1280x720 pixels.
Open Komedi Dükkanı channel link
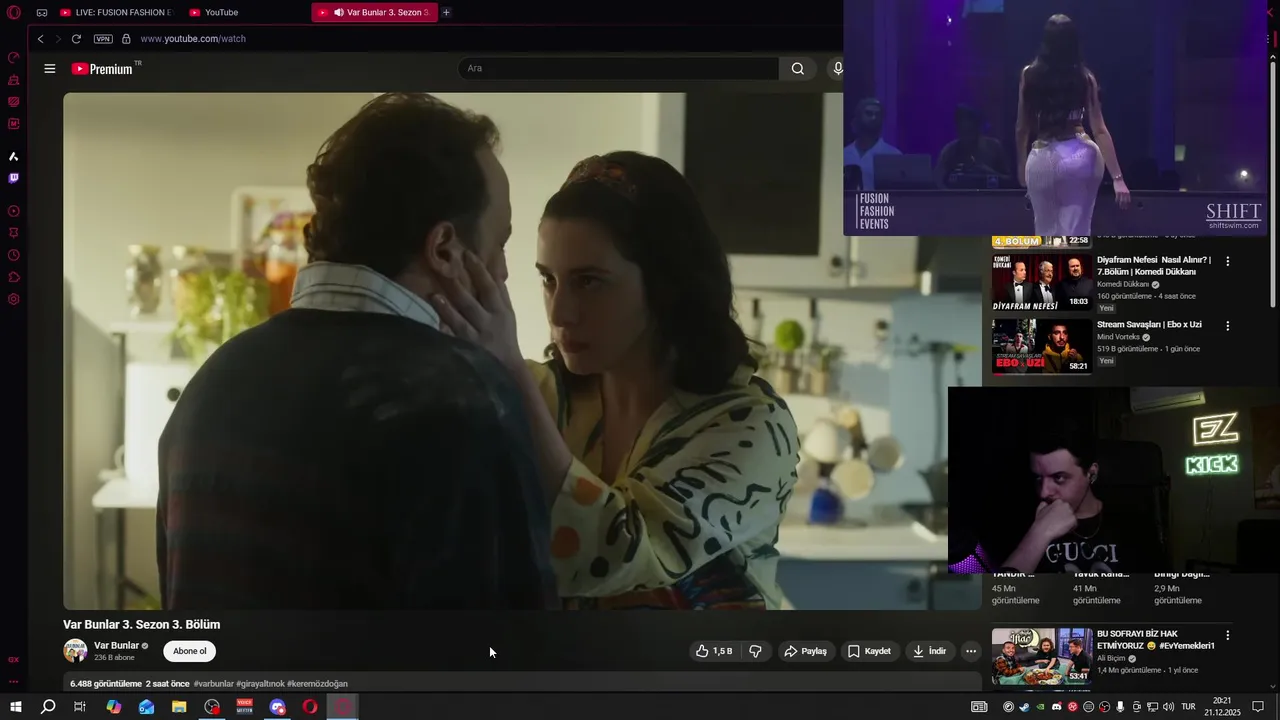1123,284
